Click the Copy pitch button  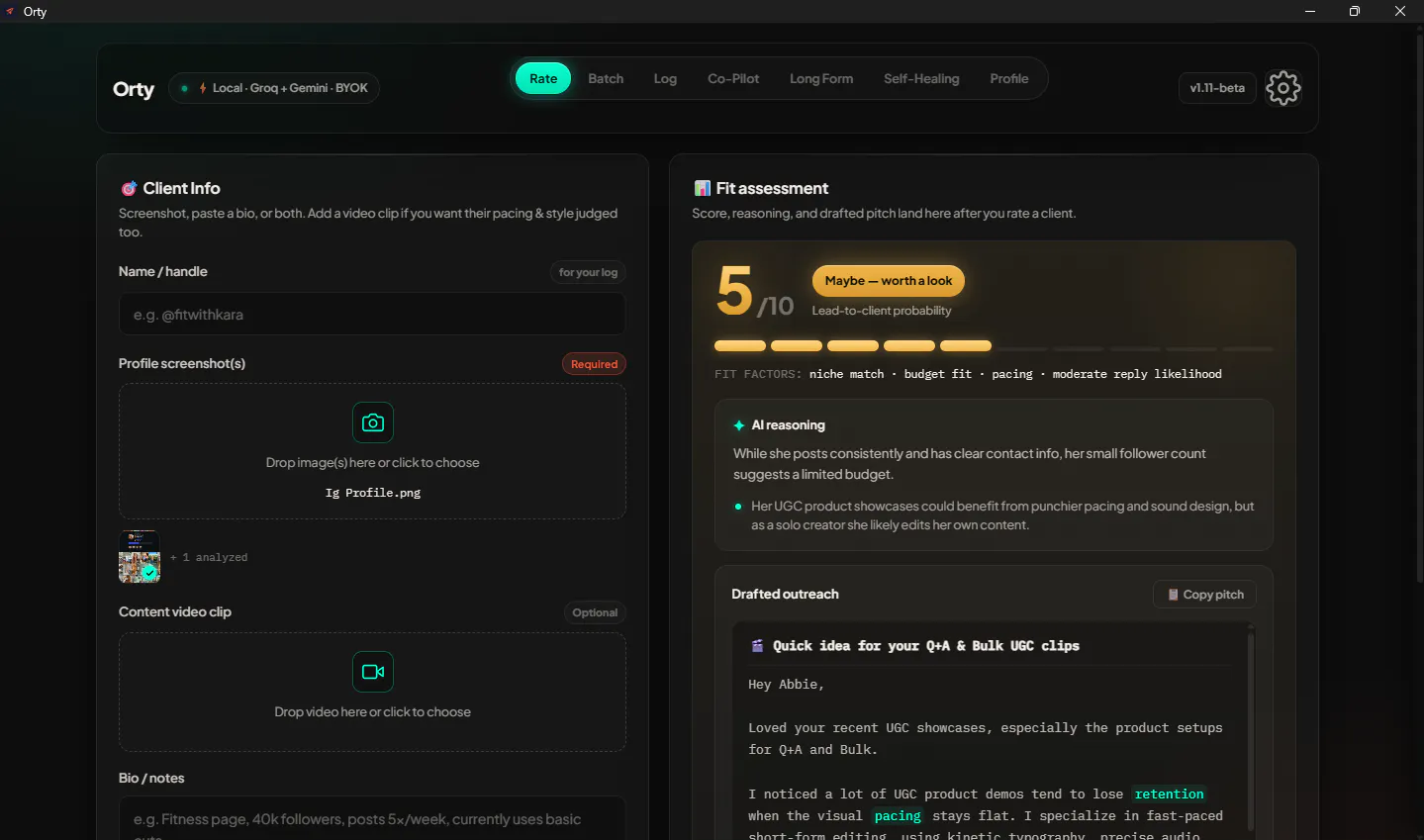point(1204,595)
